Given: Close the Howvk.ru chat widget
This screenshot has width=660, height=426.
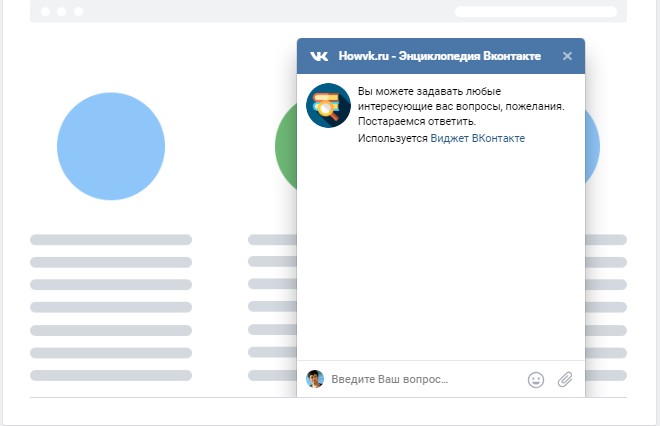Looking at the screenshot, I should tap(567, 56).
